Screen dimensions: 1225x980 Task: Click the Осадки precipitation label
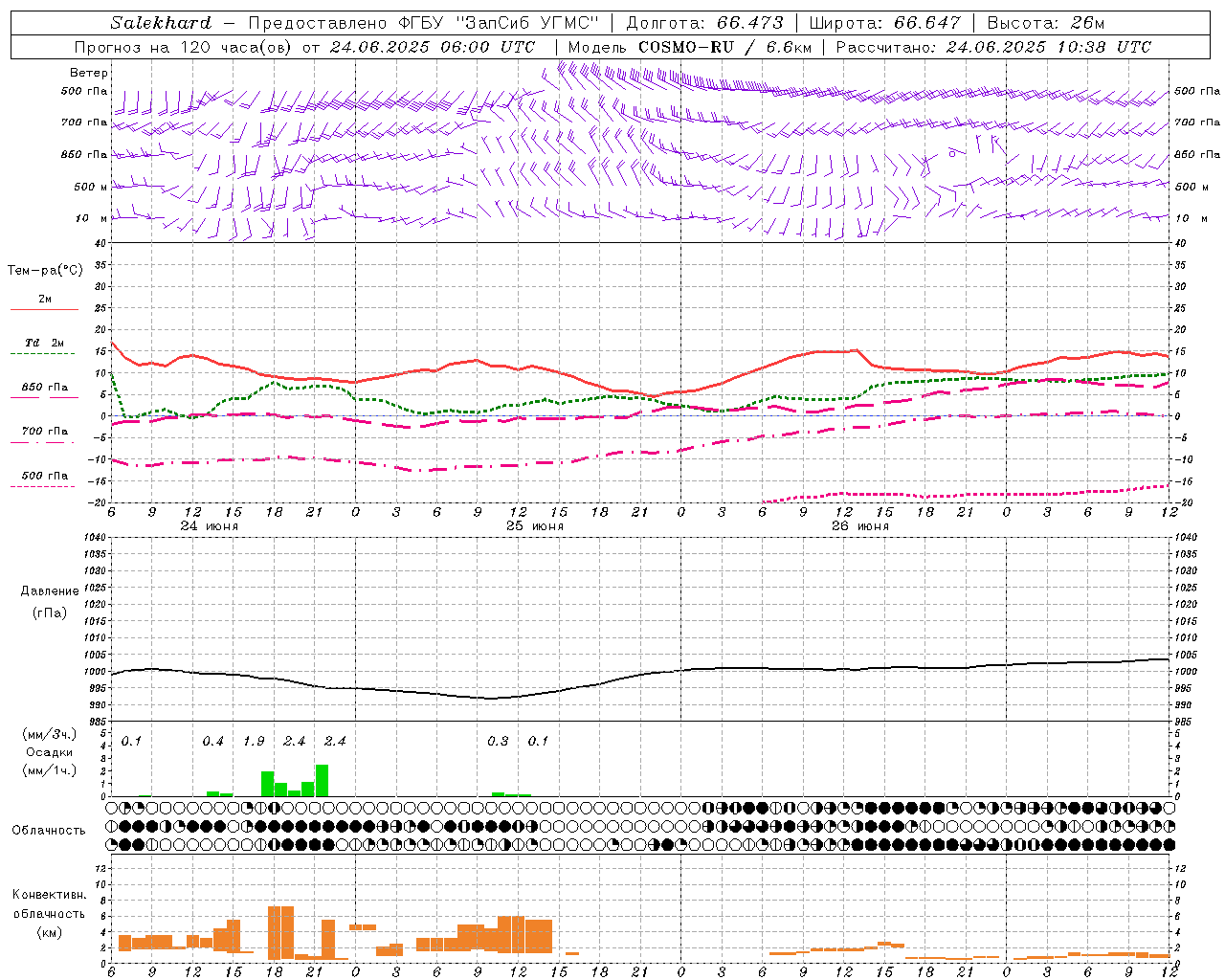tap(50, 752)
